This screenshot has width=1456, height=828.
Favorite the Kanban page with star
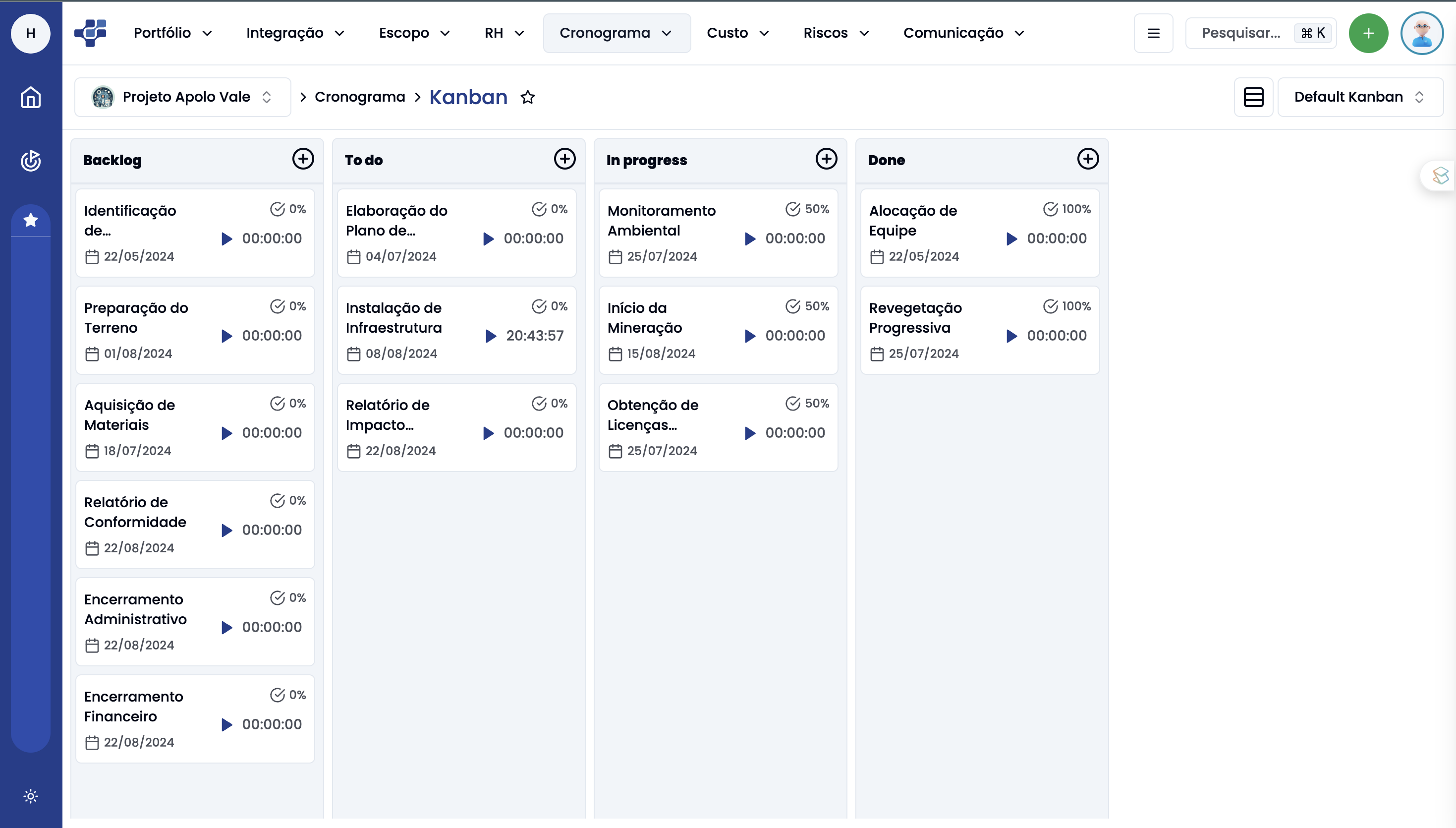coord(527,97)
